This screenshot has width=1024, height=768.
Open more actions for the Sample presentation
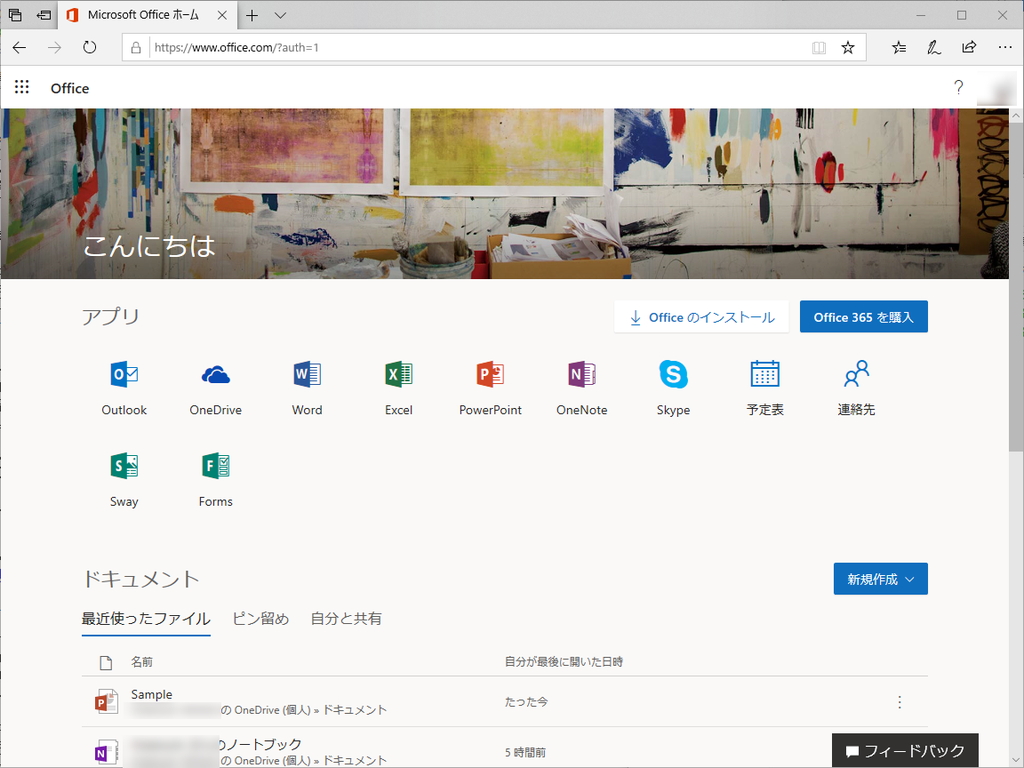[899, 702]
